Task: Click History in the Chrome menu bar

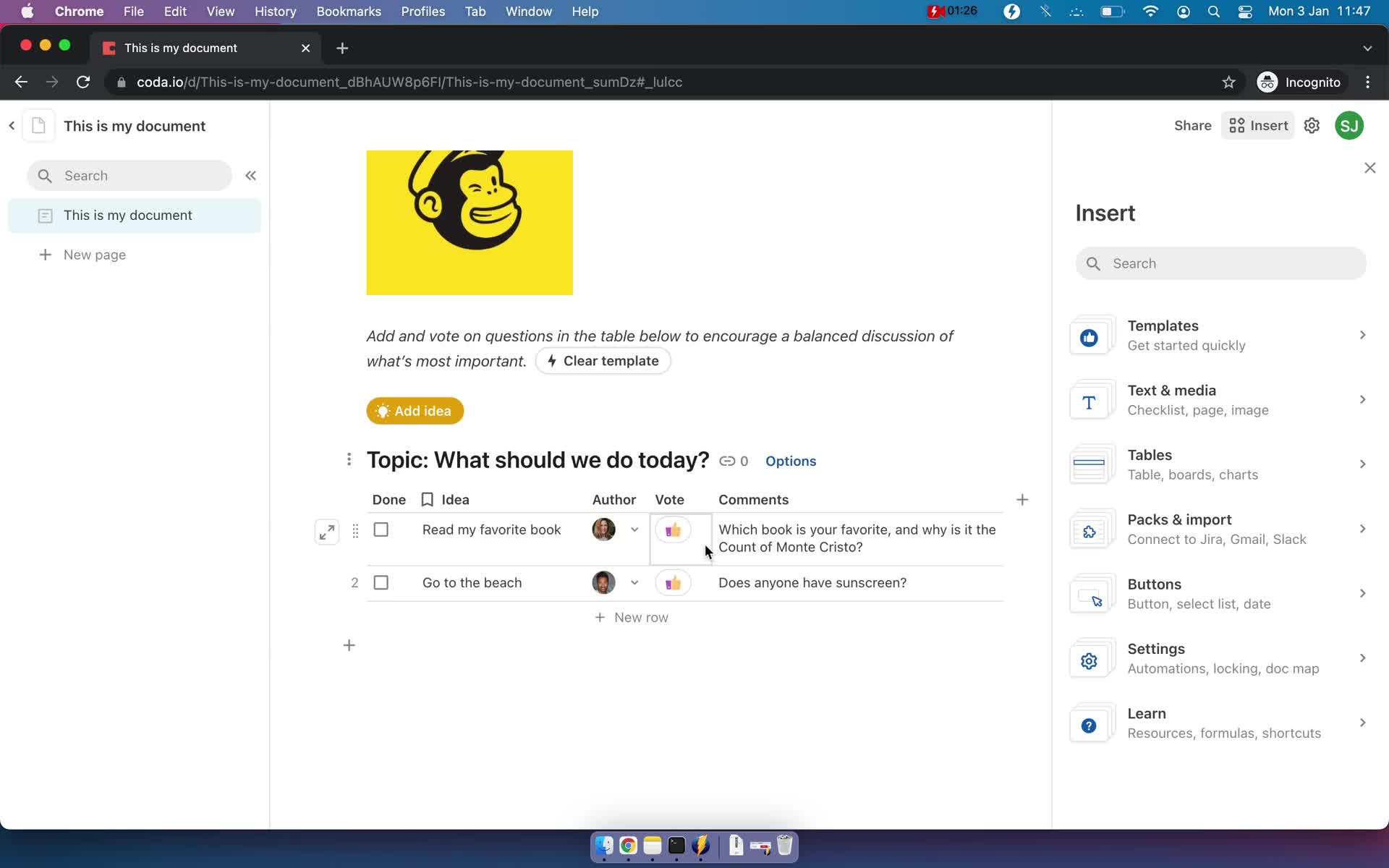Action: coord(275,11)
